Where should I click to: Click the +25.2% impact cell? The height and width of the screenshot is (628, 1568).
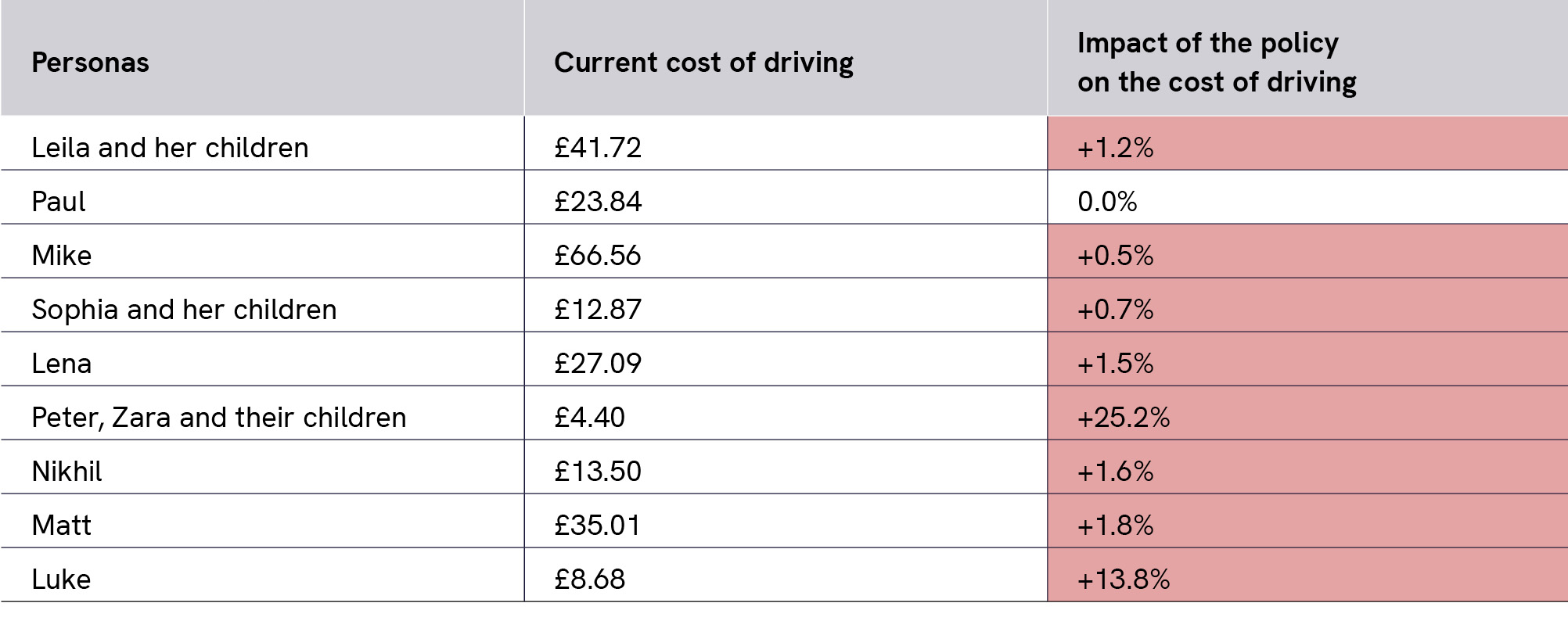point(1124,418)
